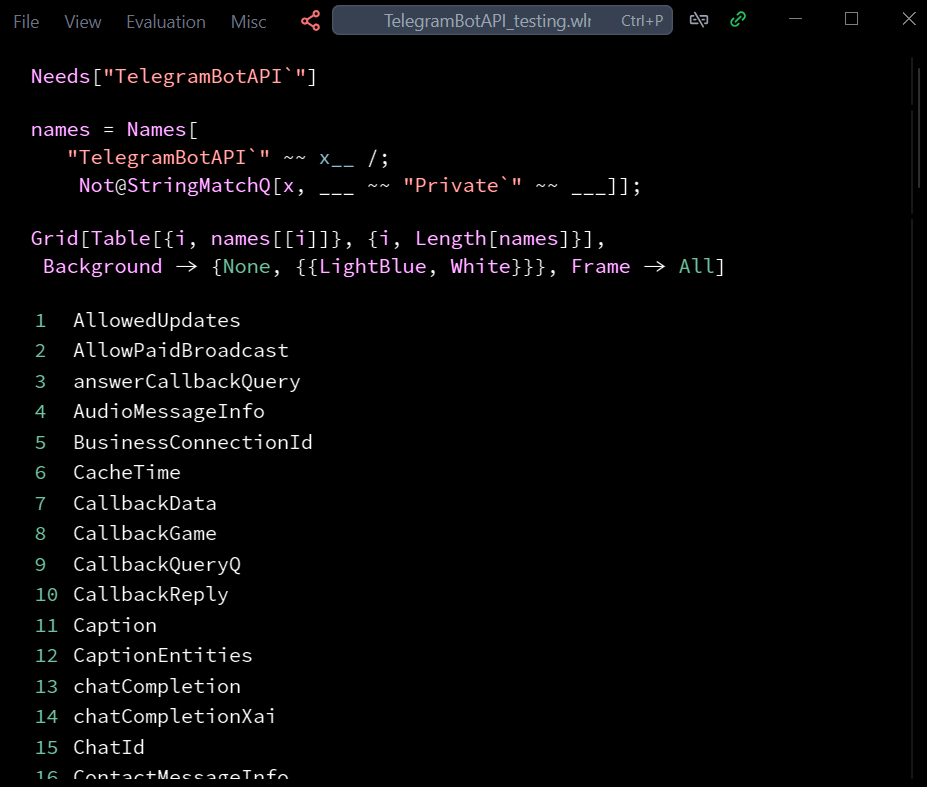Open the TelegramBotAPI_testing.wlr file search box
The image size is (927, 787).
(x=502, y=20)
